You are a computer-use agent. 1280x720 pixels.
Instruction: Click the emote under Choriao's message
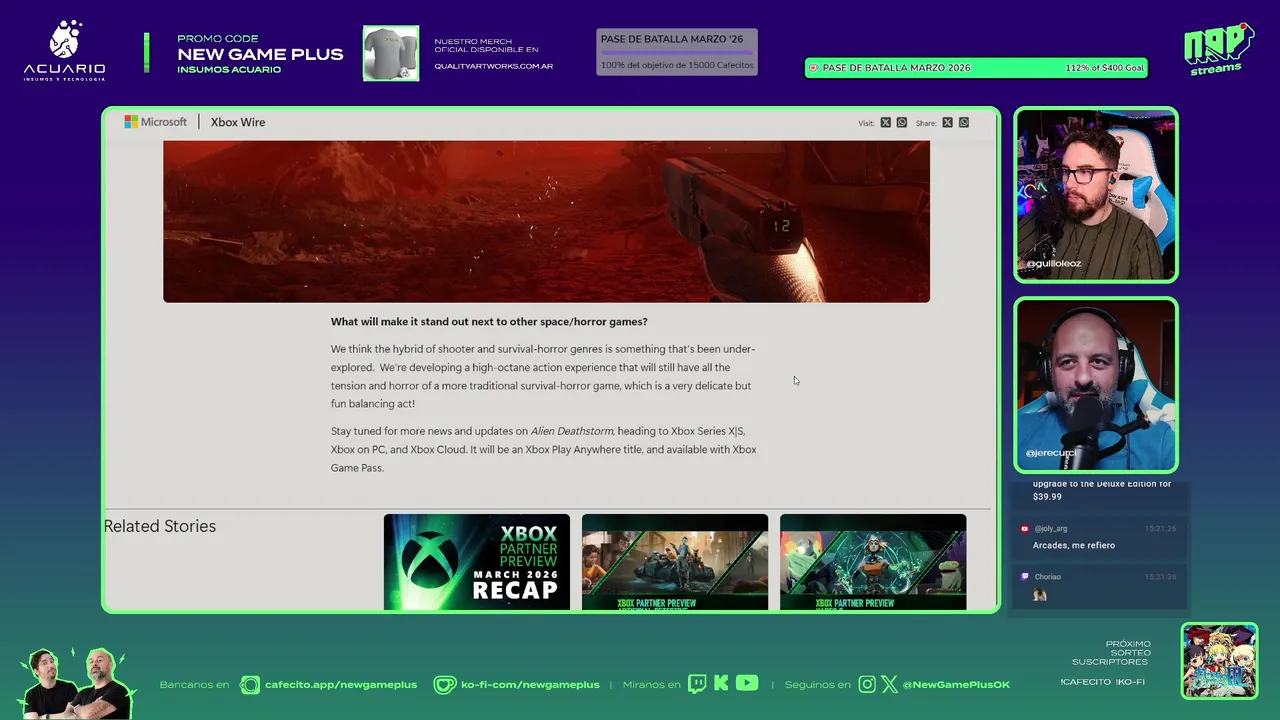1040,594
